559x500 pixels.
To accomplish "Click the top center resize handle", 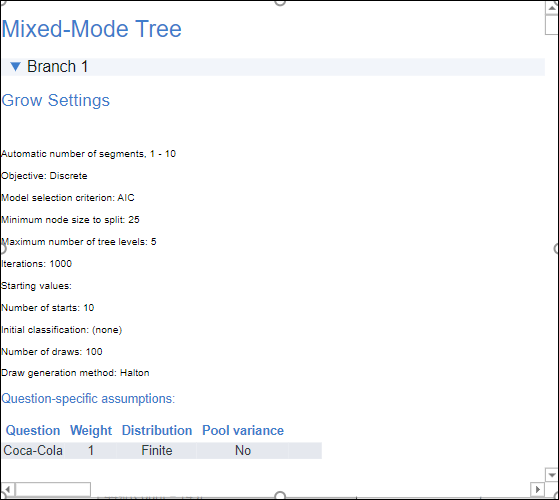I will 280,2.
